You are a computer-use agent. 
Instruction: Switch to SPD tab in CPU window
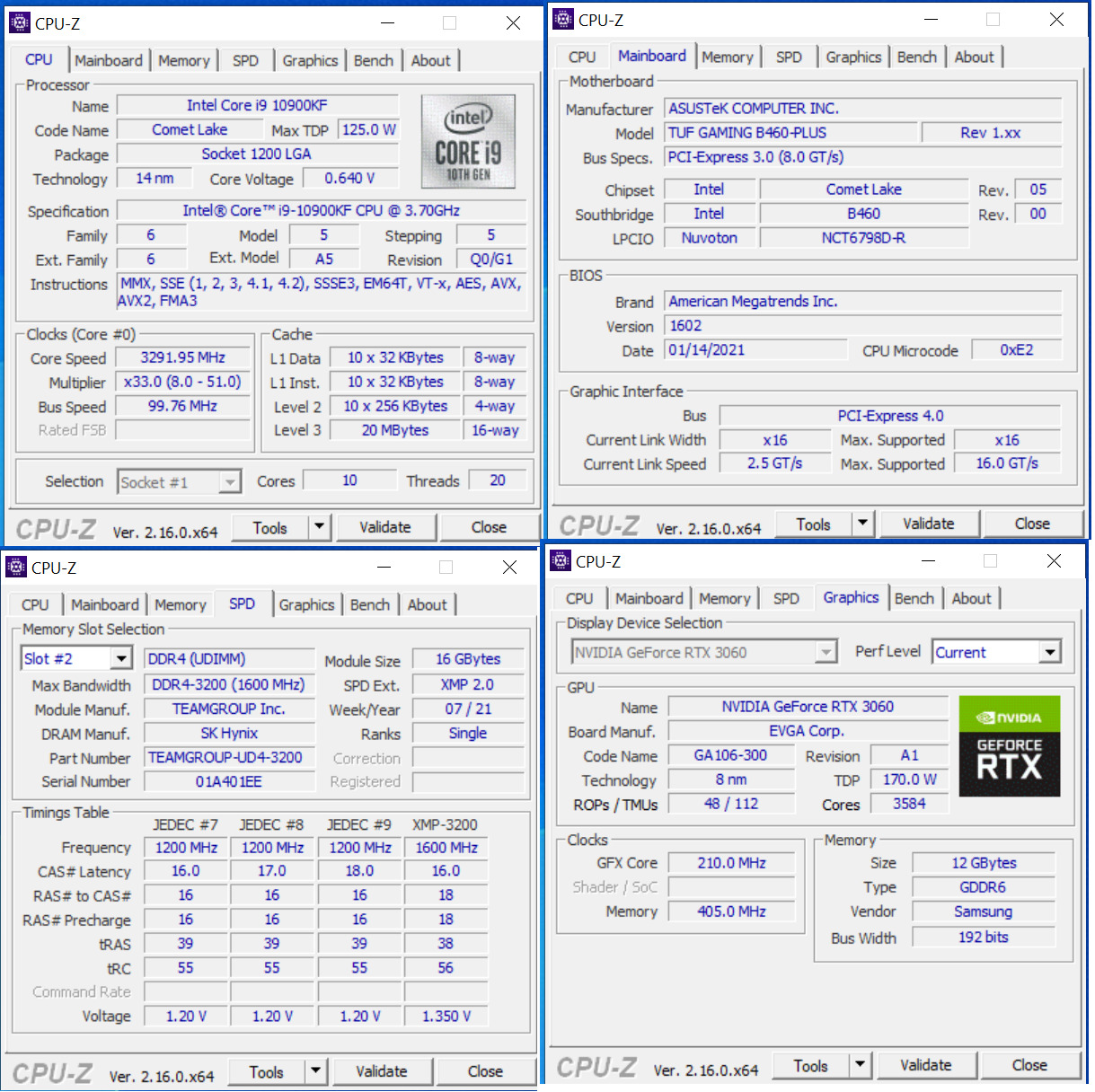click(245, 60)
